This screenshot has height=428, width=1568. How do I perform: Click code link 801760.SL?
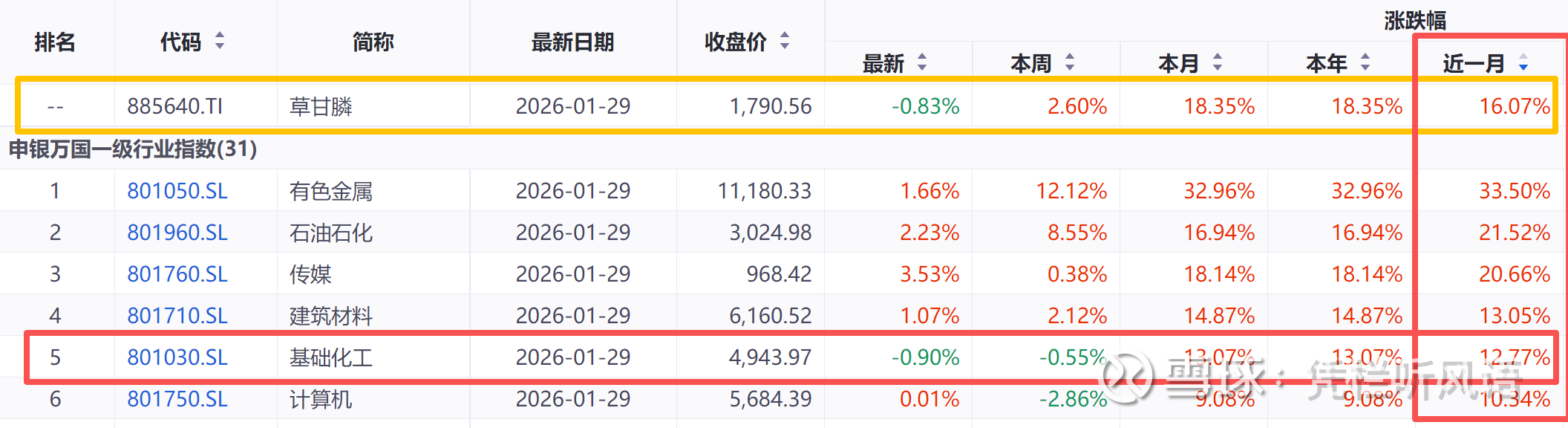pos(177,274)
